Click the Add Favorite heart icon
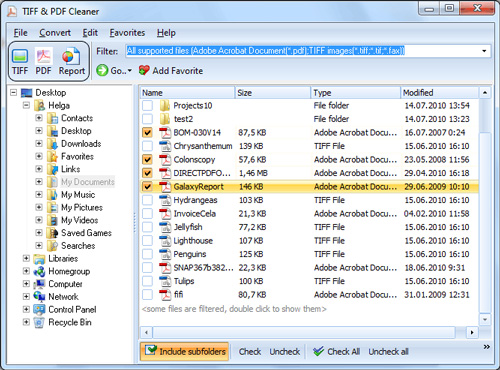This screenshot has width=500, height=370. [144, 70]
